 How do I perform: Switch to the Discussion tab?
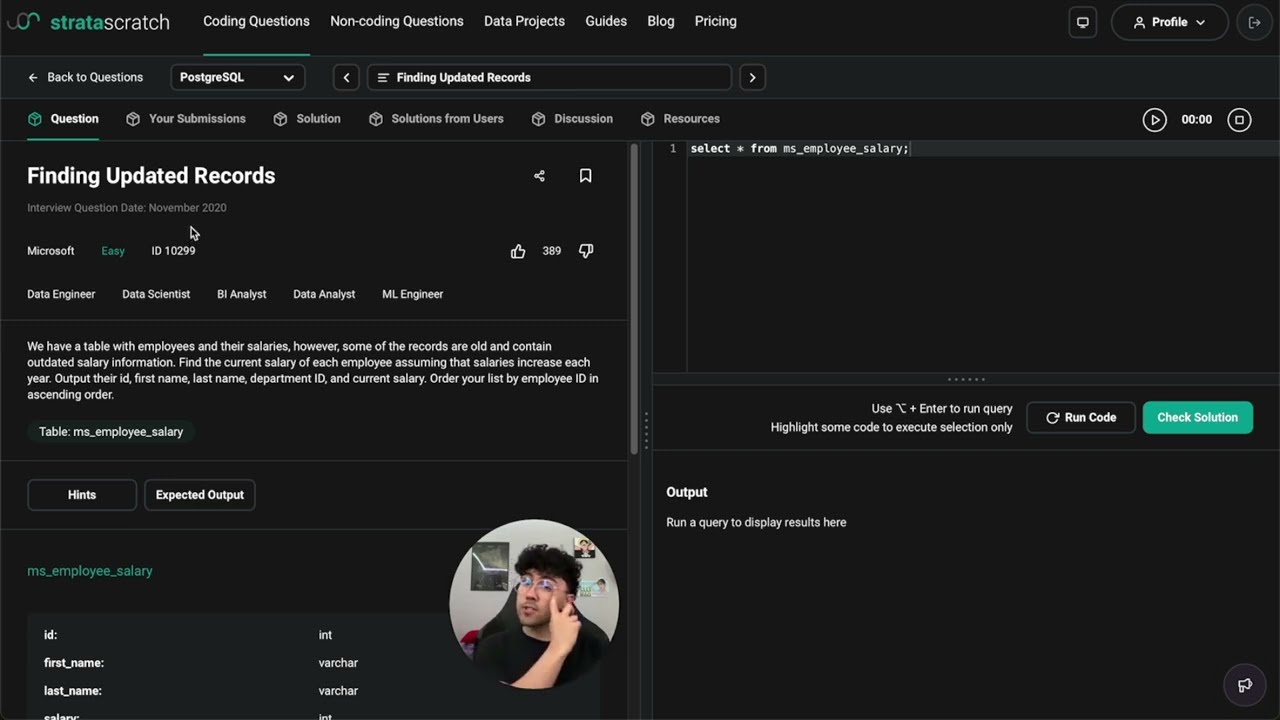click(572, 119)
